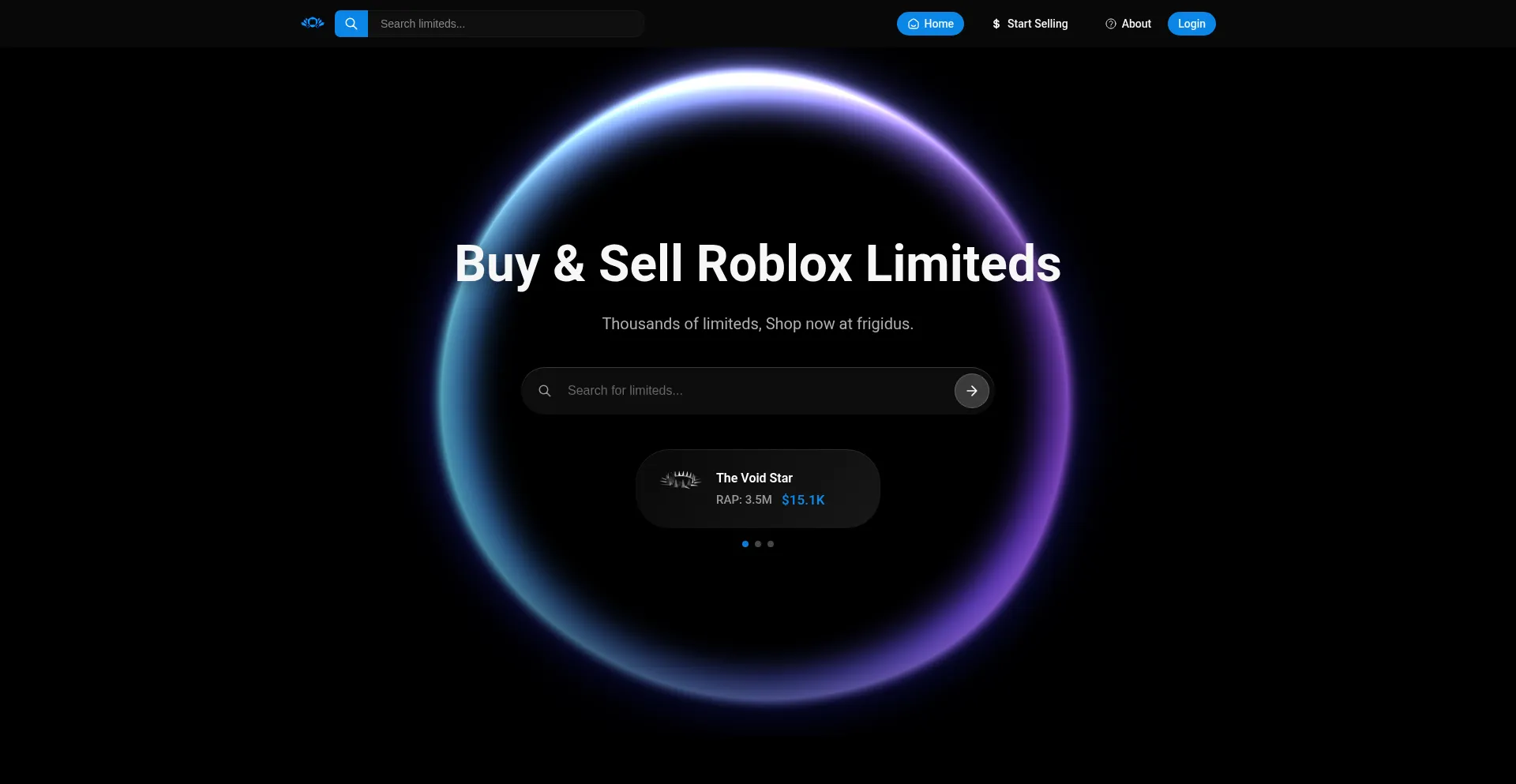This screenshot has width=1516, height=784.
Task: Select the third carousel dot
Action: [771, 544]
